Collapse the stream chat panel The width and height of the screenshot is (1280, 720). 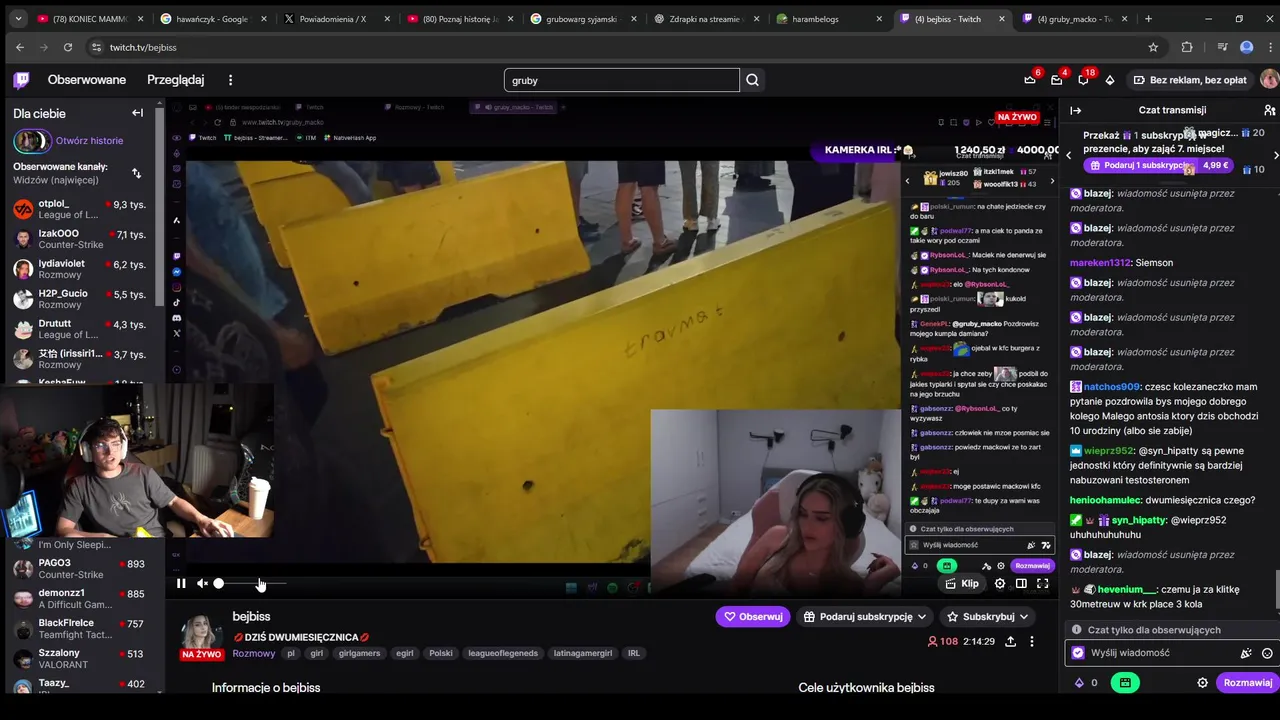pos(1075,110)
